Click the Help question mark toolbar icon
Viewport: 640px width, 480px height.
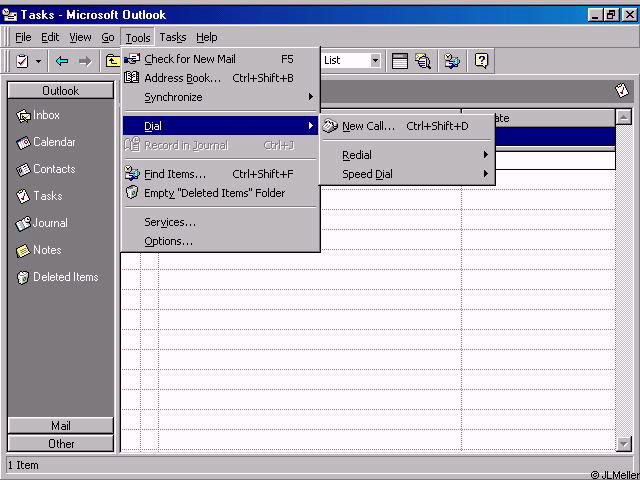(482, 61)
